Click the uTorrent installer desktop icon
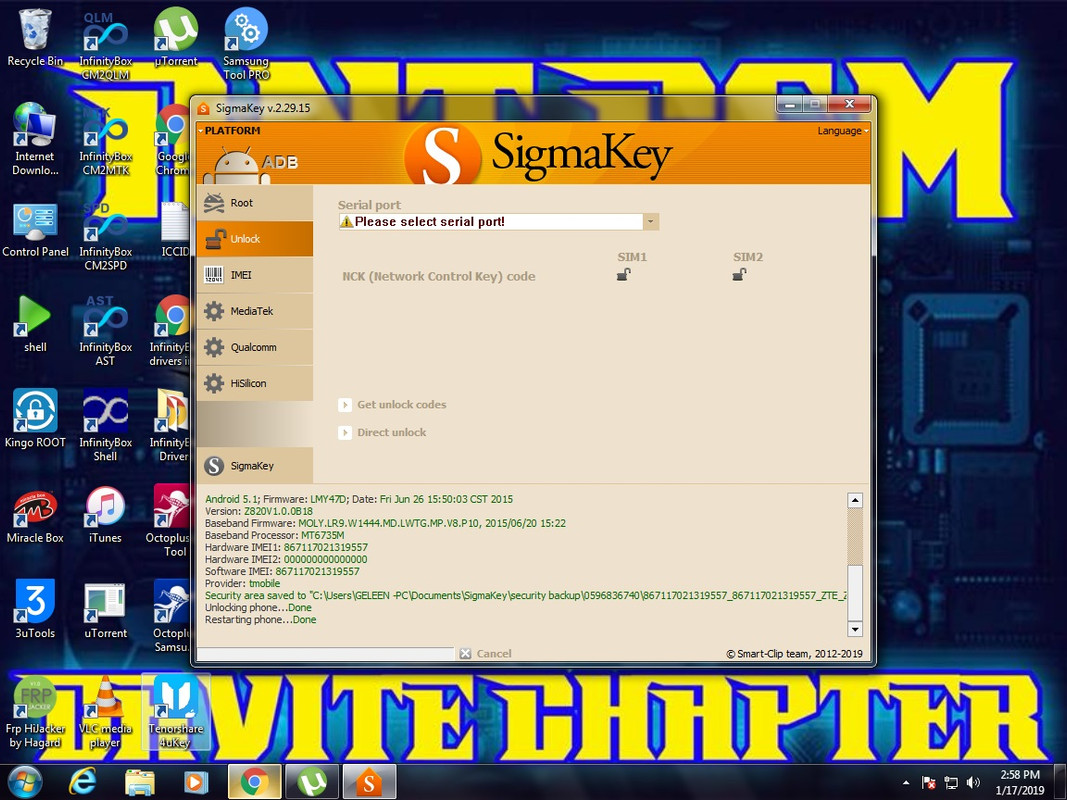 tap(105, 612)
